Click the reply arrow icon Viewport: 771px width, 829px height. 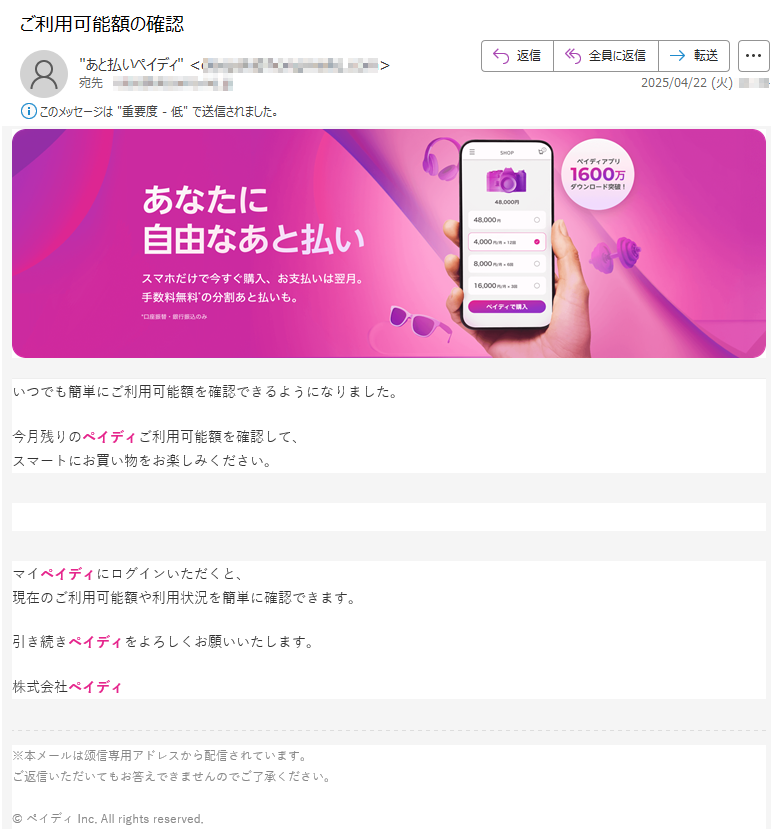(x=500, y=56)
